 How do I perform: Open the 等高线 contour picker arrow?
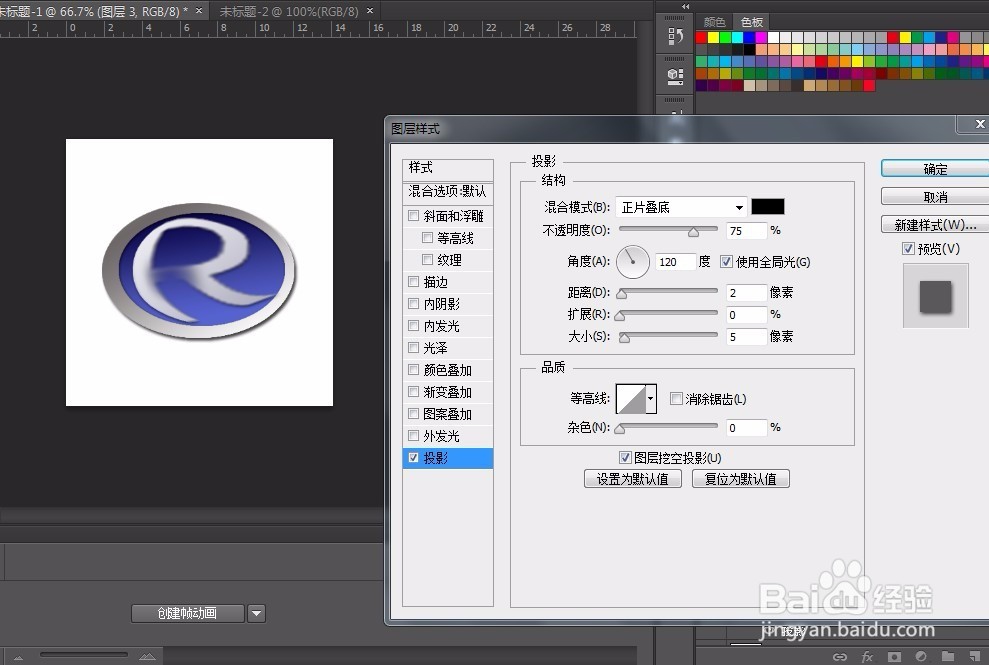click(651, 399)
